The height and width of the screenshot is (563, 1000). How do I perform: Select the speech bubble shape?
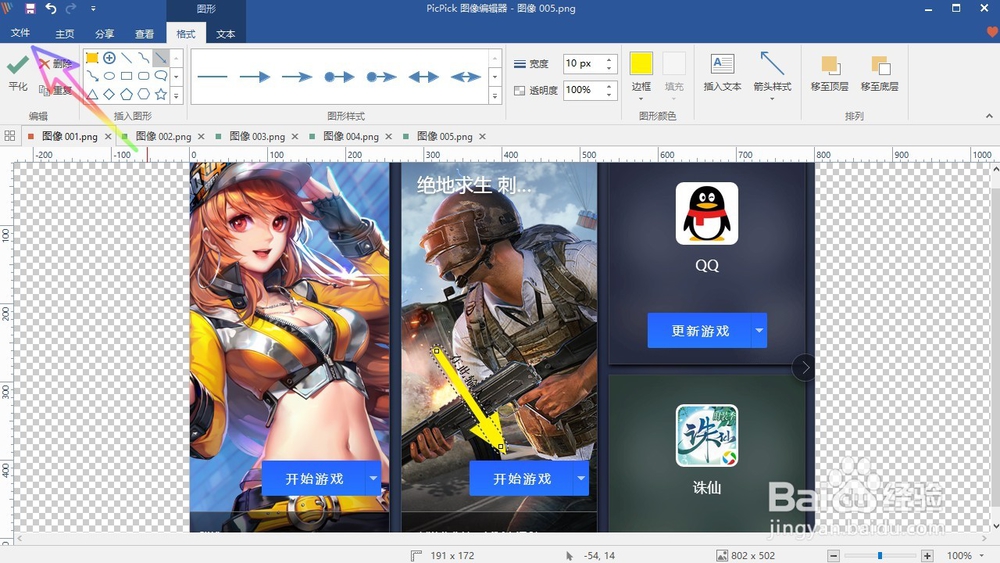tap(161, 76)
